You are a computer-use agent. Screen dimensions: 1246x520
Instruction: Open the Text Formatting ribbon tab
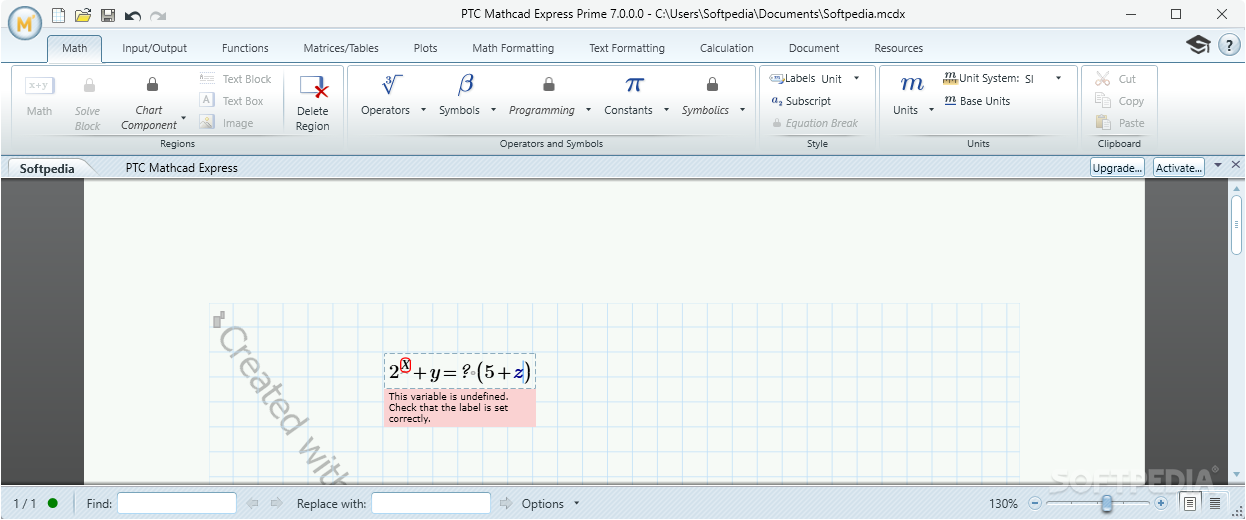point(627,48)
